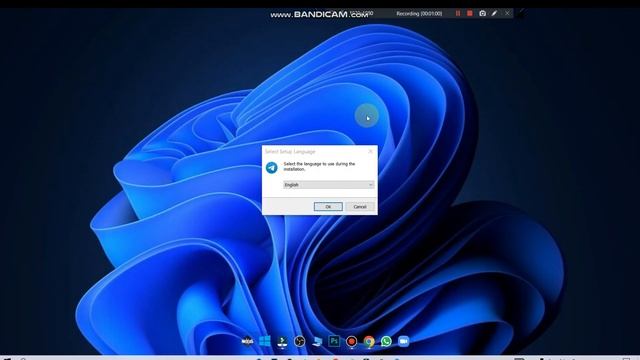Open the English language dropdown

tap(329, 185)
